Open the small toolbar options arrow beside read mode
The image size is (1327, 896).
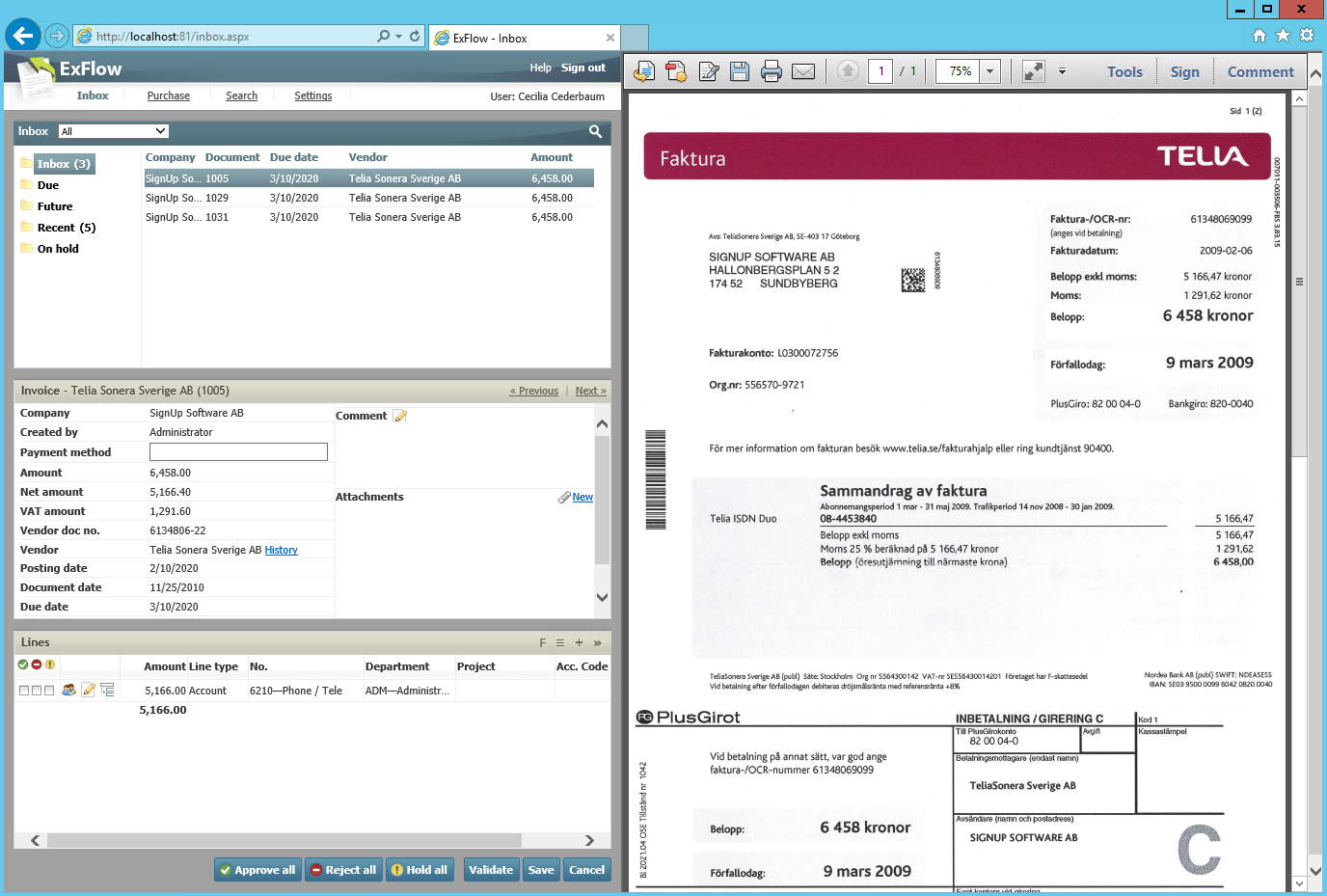tap(1062, 71)
